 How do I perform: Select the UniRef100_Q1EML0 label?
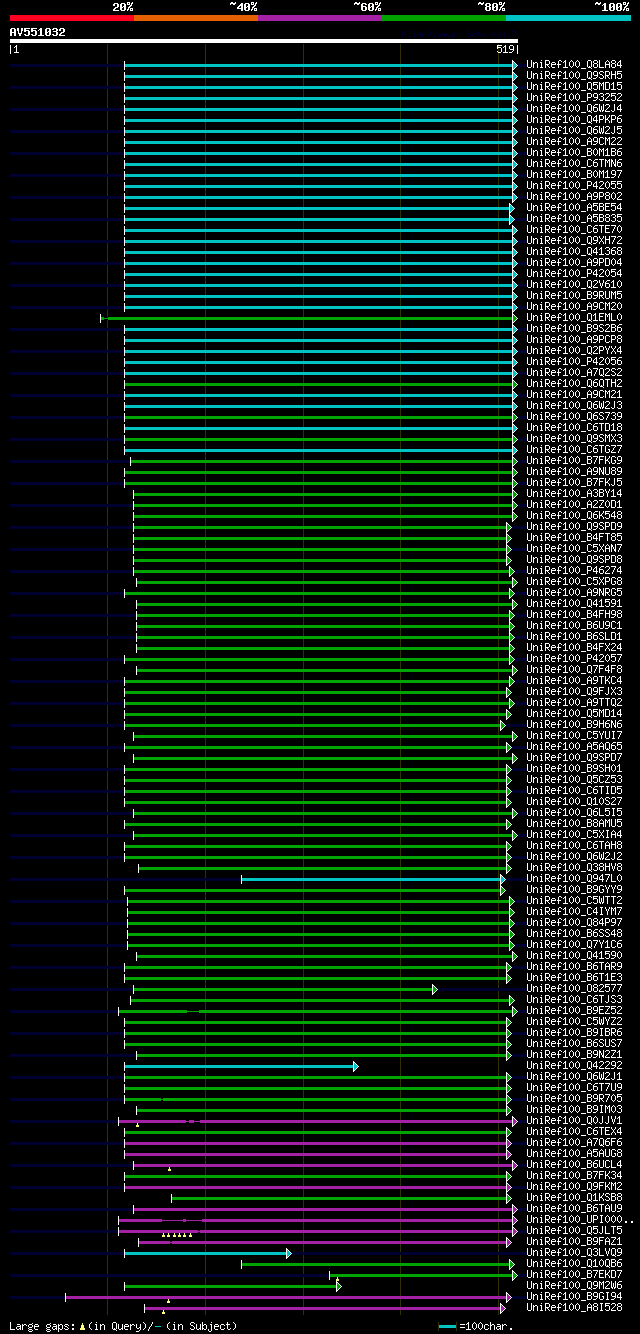[574, 318]
